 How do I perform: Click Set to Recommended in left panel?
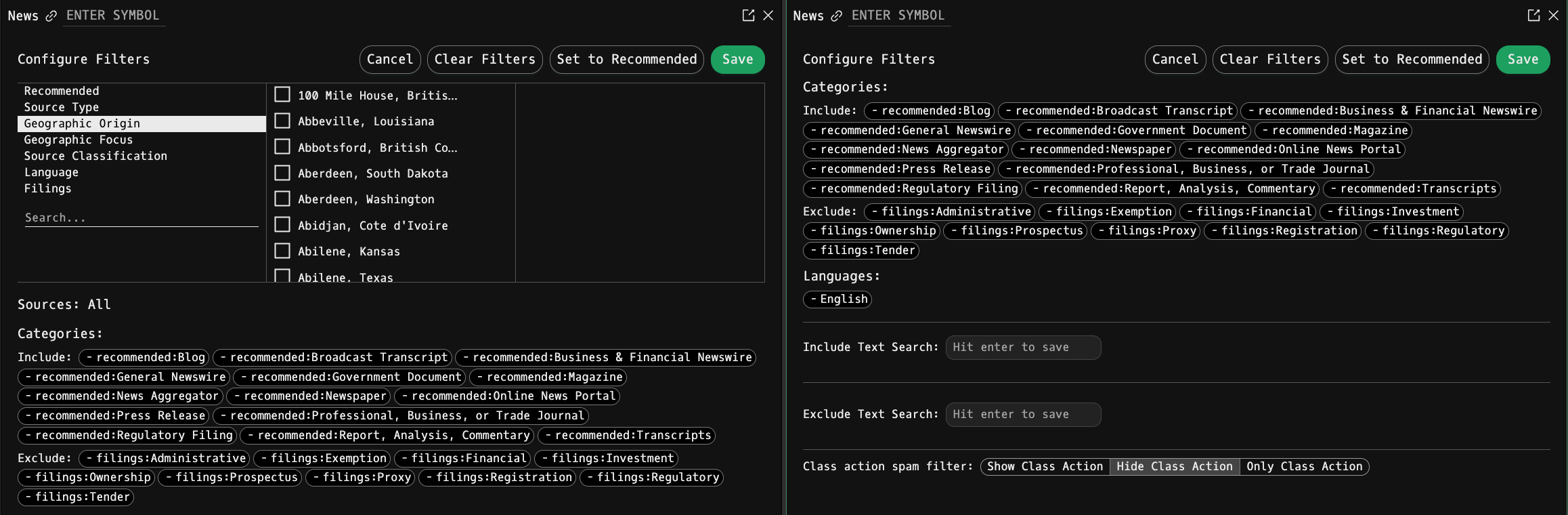click(x=627, y=59)
